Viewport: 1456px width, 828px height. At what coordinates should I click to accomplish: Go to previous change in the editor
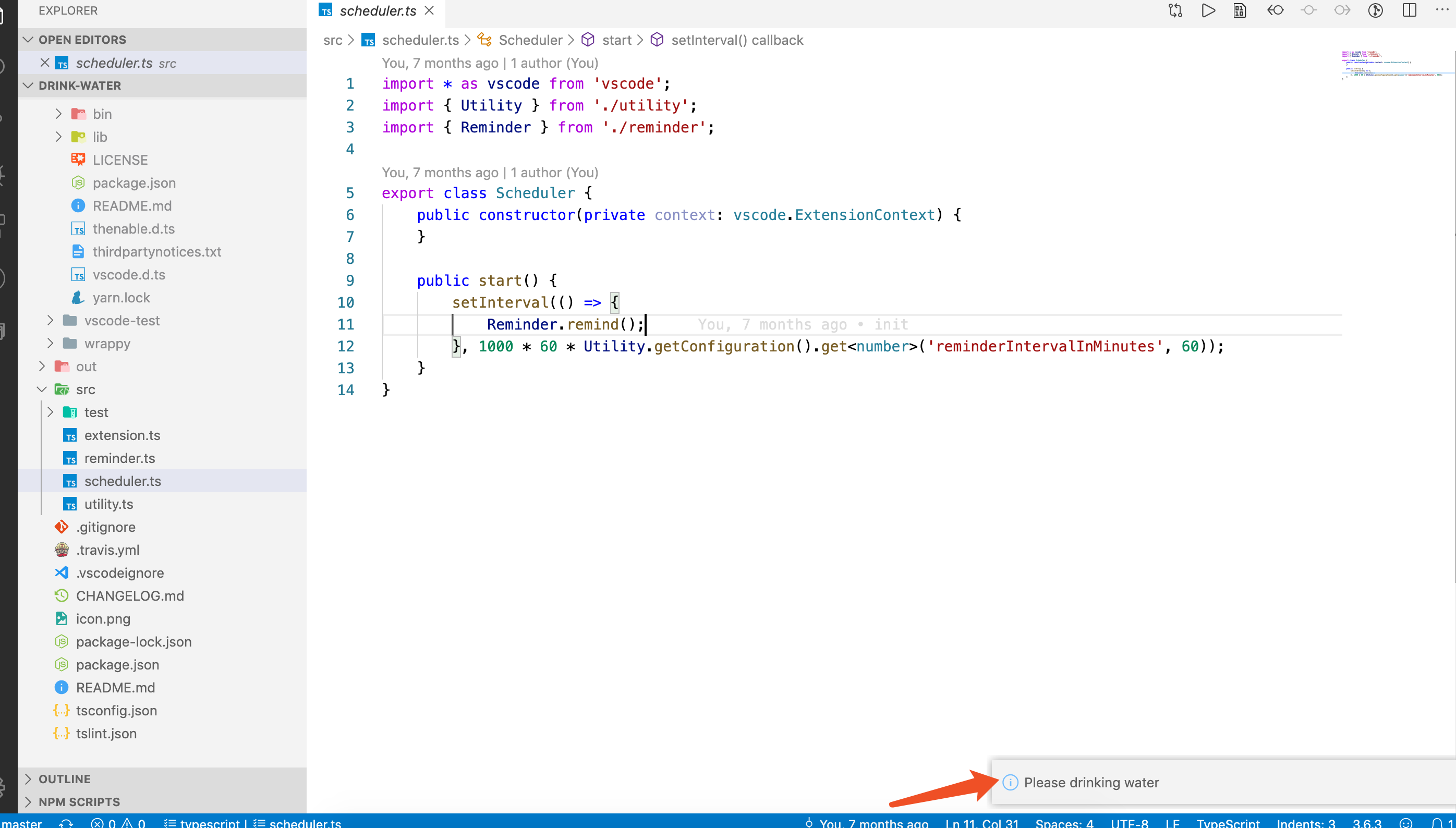(1275, 10)
